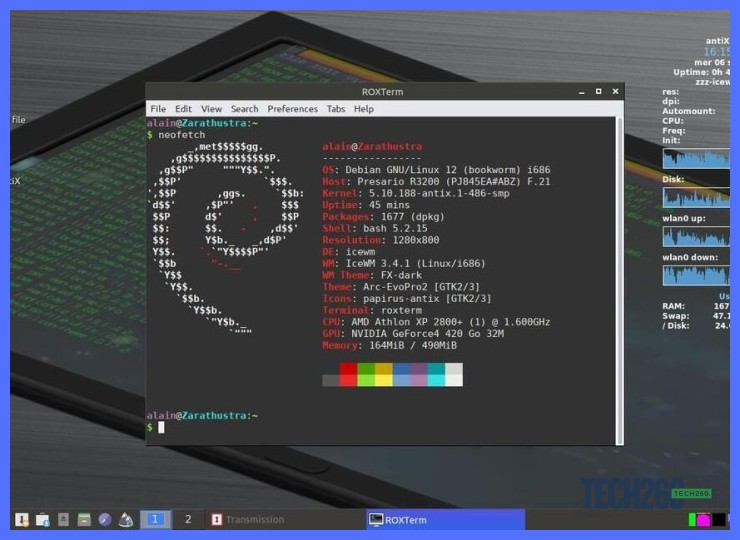Click the Transmission icon in the taskbar
This screenshot has width=740, height=540.
[216, 520]
